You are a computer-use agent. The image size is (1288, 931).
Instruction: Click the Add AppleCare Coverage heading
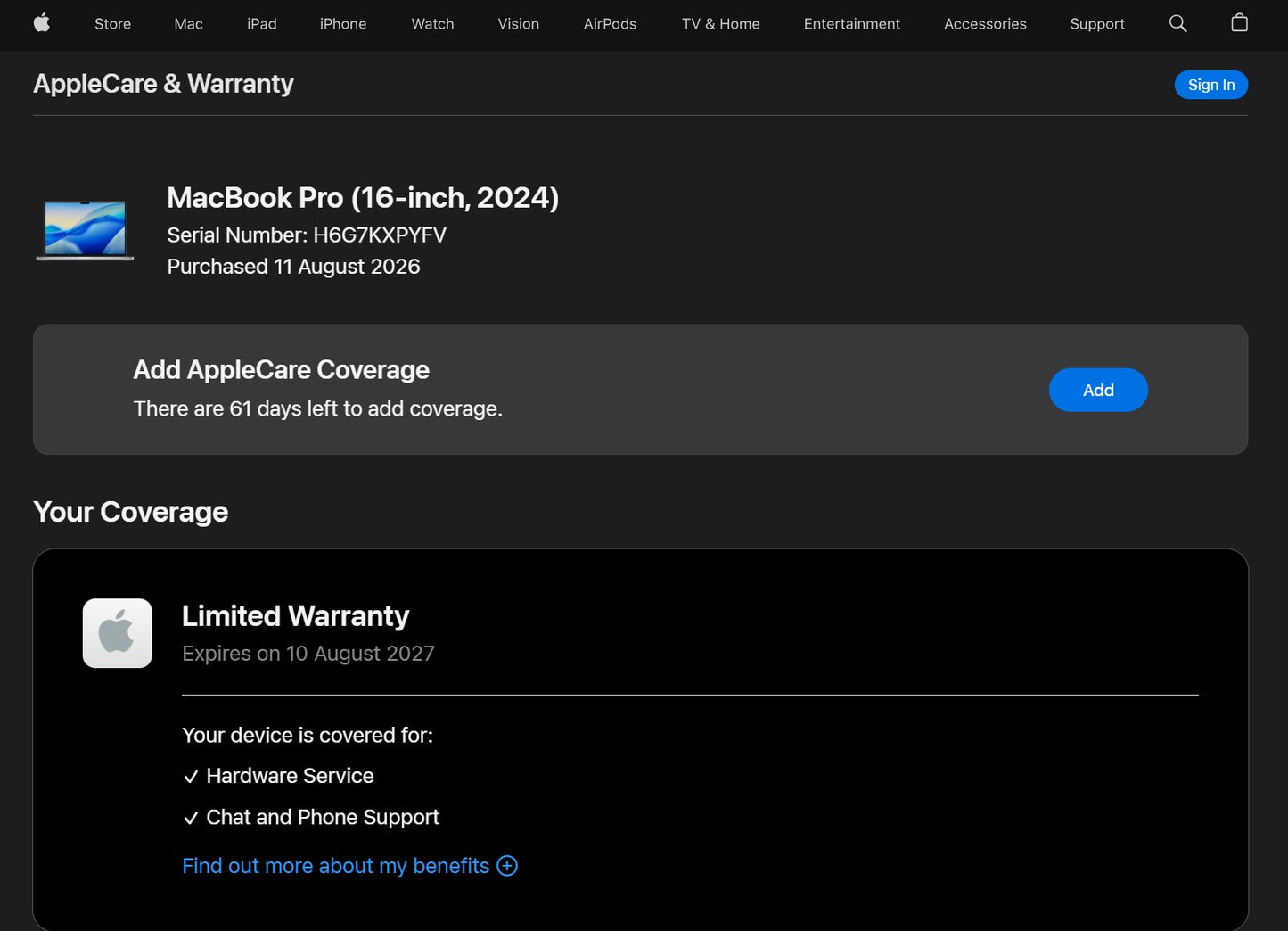(x=282, y=369)
